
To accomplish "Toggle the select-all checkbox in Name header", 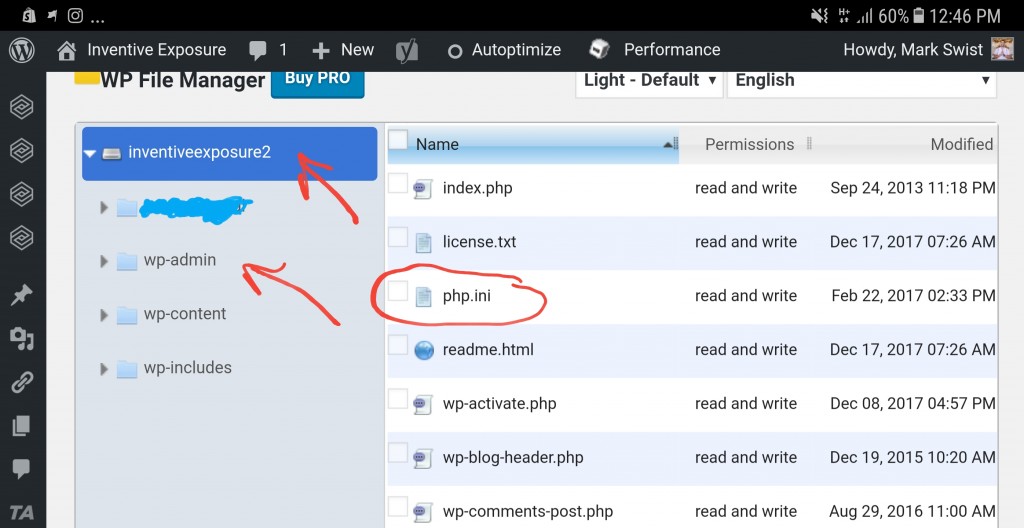I will (398, 140).
